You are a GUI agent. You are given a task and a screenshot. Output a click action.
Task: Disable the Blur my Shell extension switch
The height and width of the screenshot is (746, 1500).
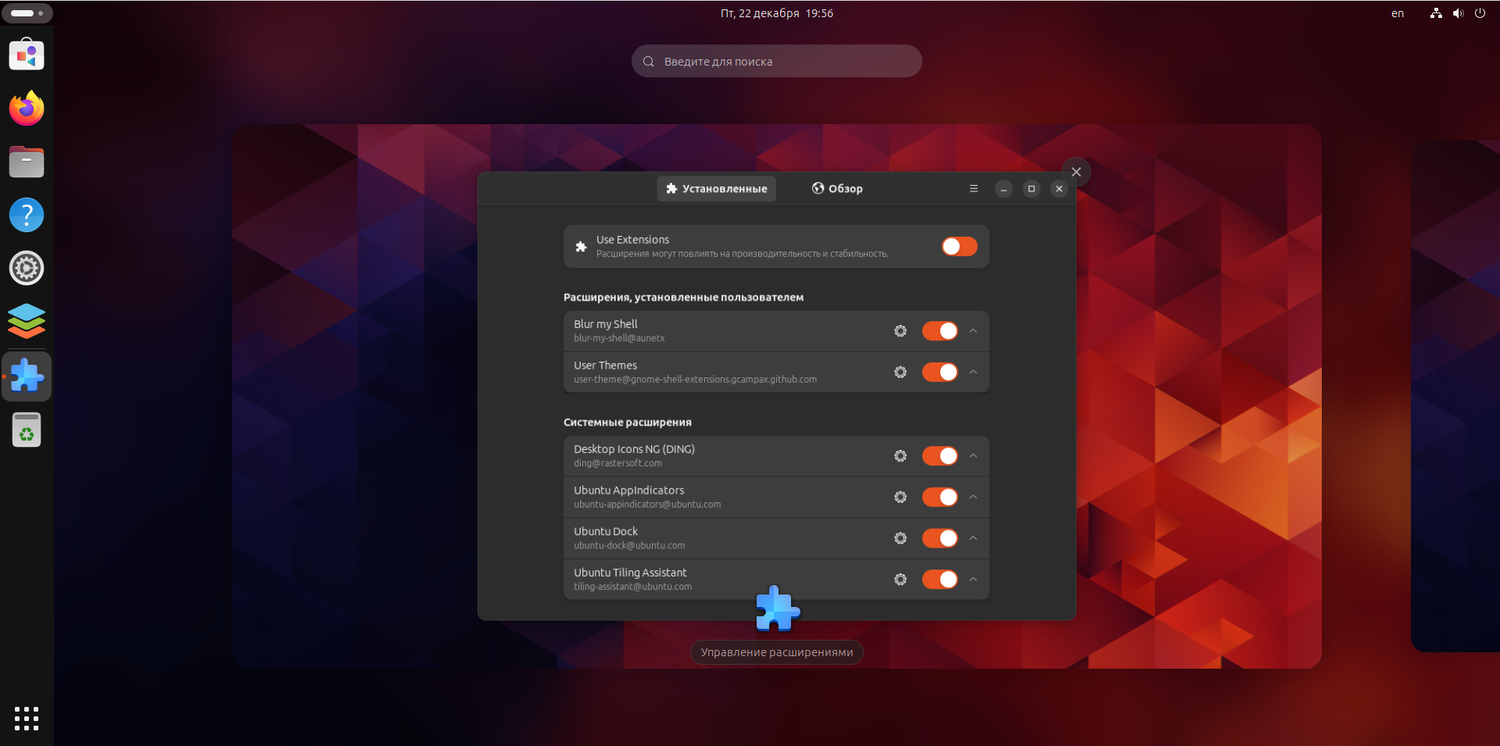click(940, 331)
